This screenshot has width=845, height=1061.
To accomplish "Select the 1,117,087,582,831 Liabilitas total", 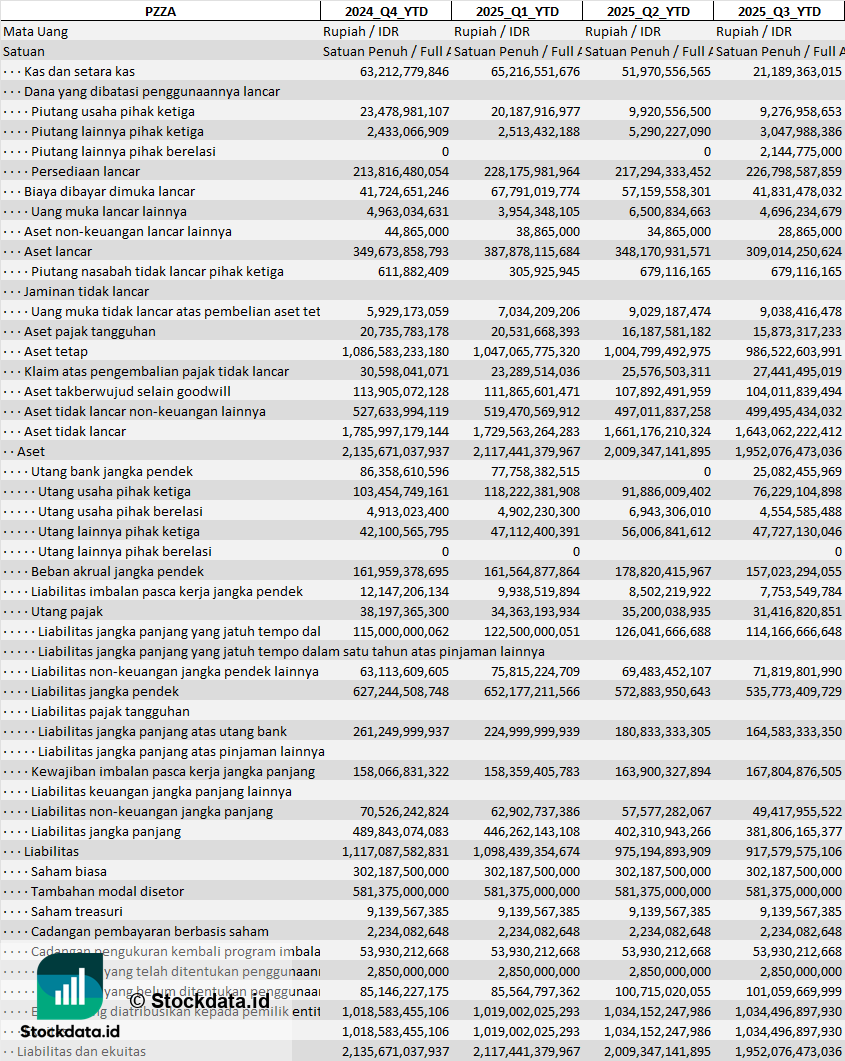I will click(x=396, y=851).
